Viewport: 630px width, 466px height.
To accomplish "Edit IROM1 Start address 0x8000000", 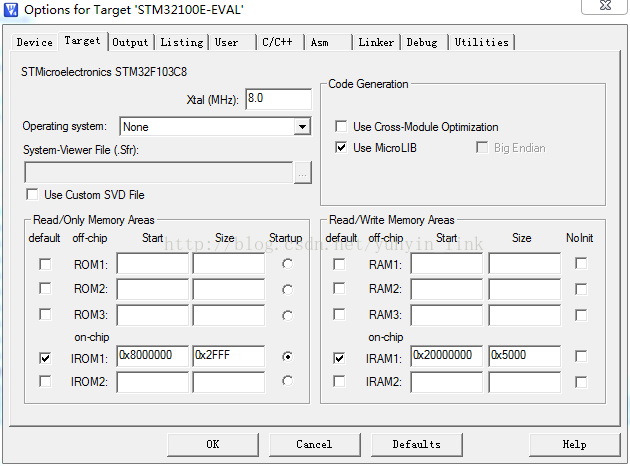I will click(x=153, y=356).
